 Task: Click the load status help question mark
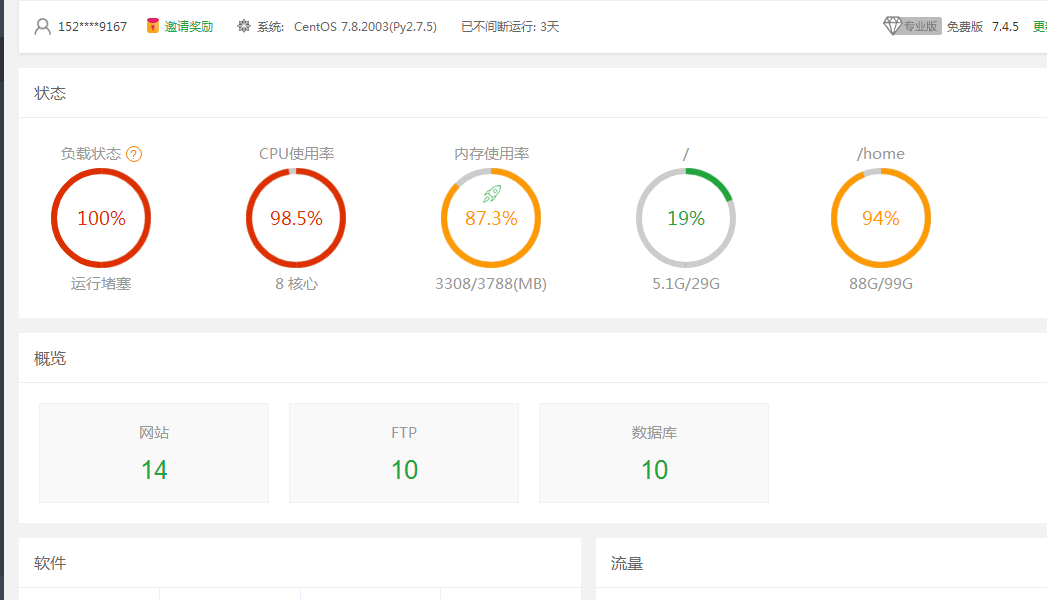pyautogui.click(x=134, y=154)
